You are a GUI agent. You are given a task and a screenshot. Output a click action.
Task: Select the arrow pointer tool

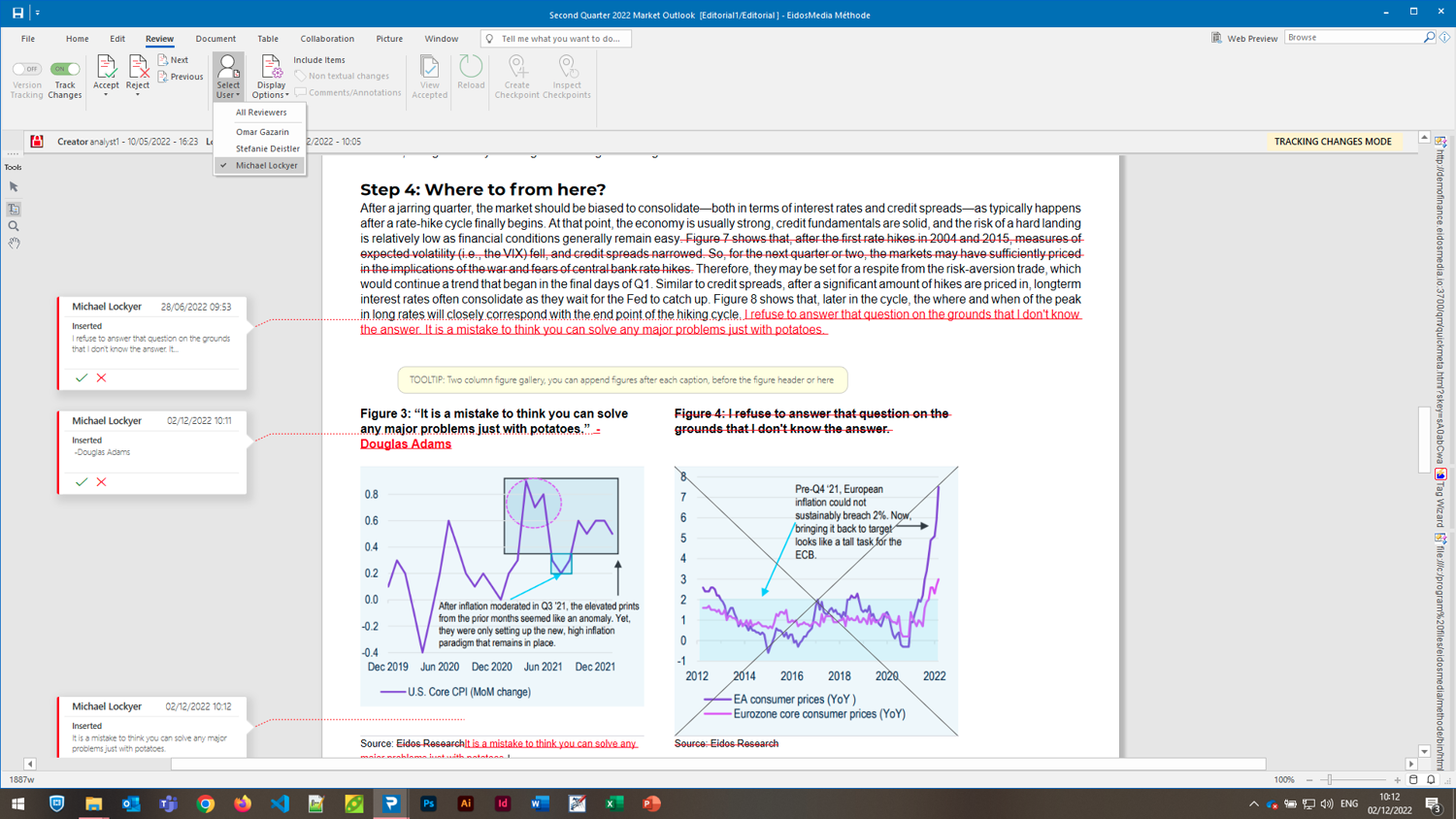(14, 186)
